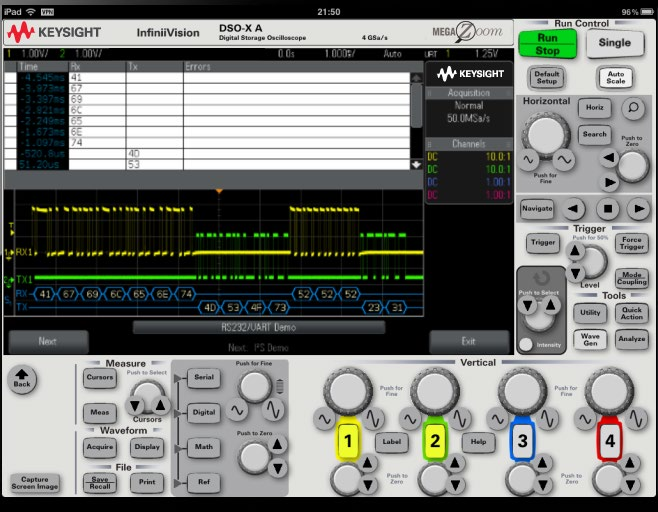Click the Back arrow button
Screen dimensions: 658x512
click(x=21, y=379)
